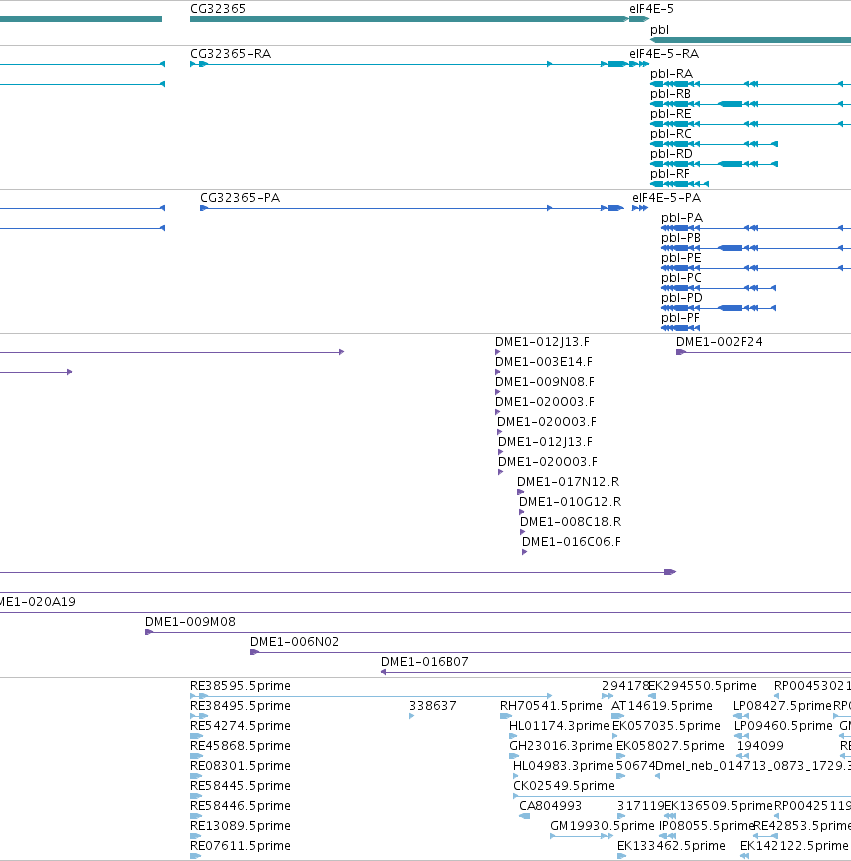
Task: Open the pbl-PE protein label
Action: click(681, 258)
